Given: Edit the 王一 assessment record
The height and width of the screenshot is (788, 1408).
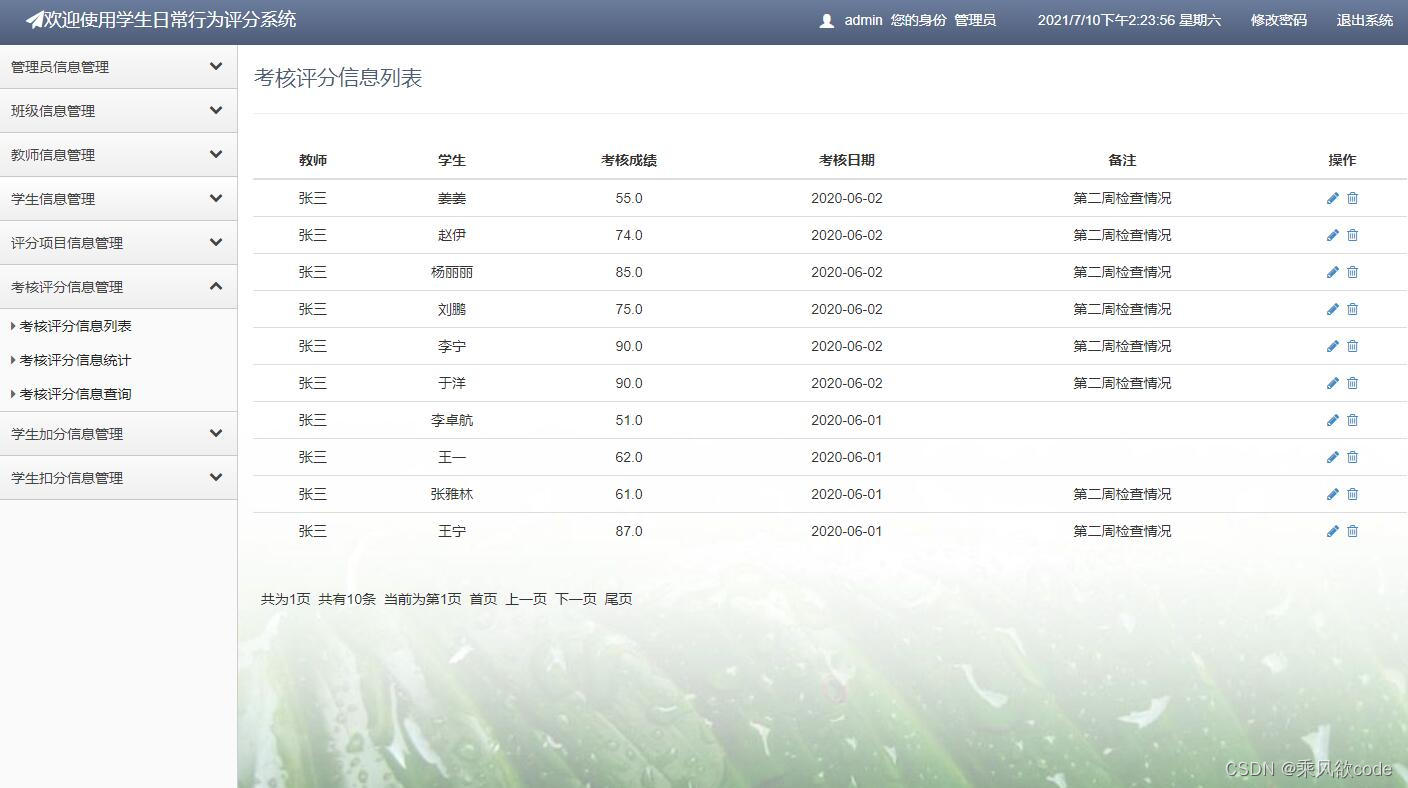Looking at the screenshot, I should 1332,457.
